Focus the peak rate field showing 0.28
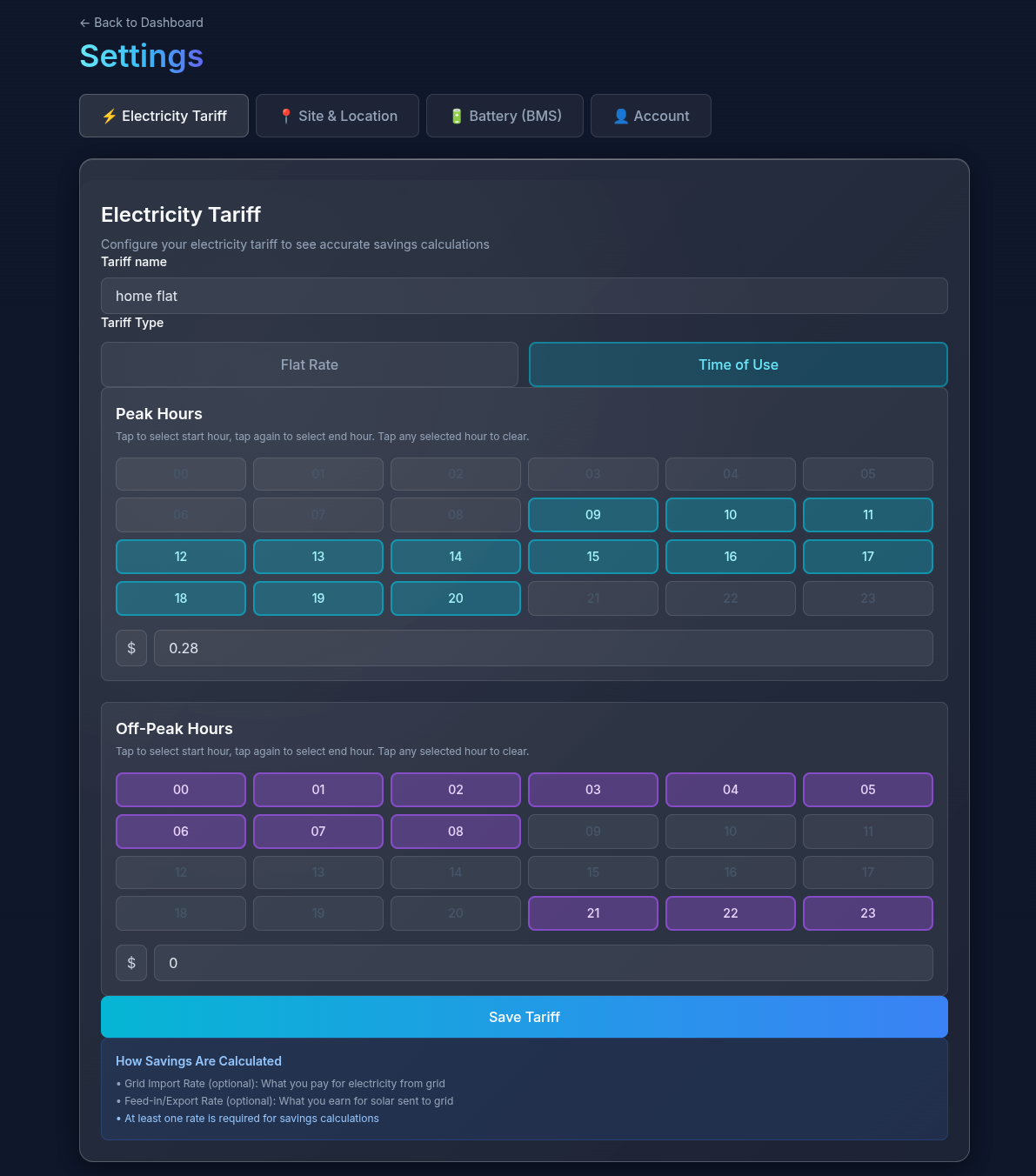Viewport: 1036px width, 1176px height. tap(543, 648)
